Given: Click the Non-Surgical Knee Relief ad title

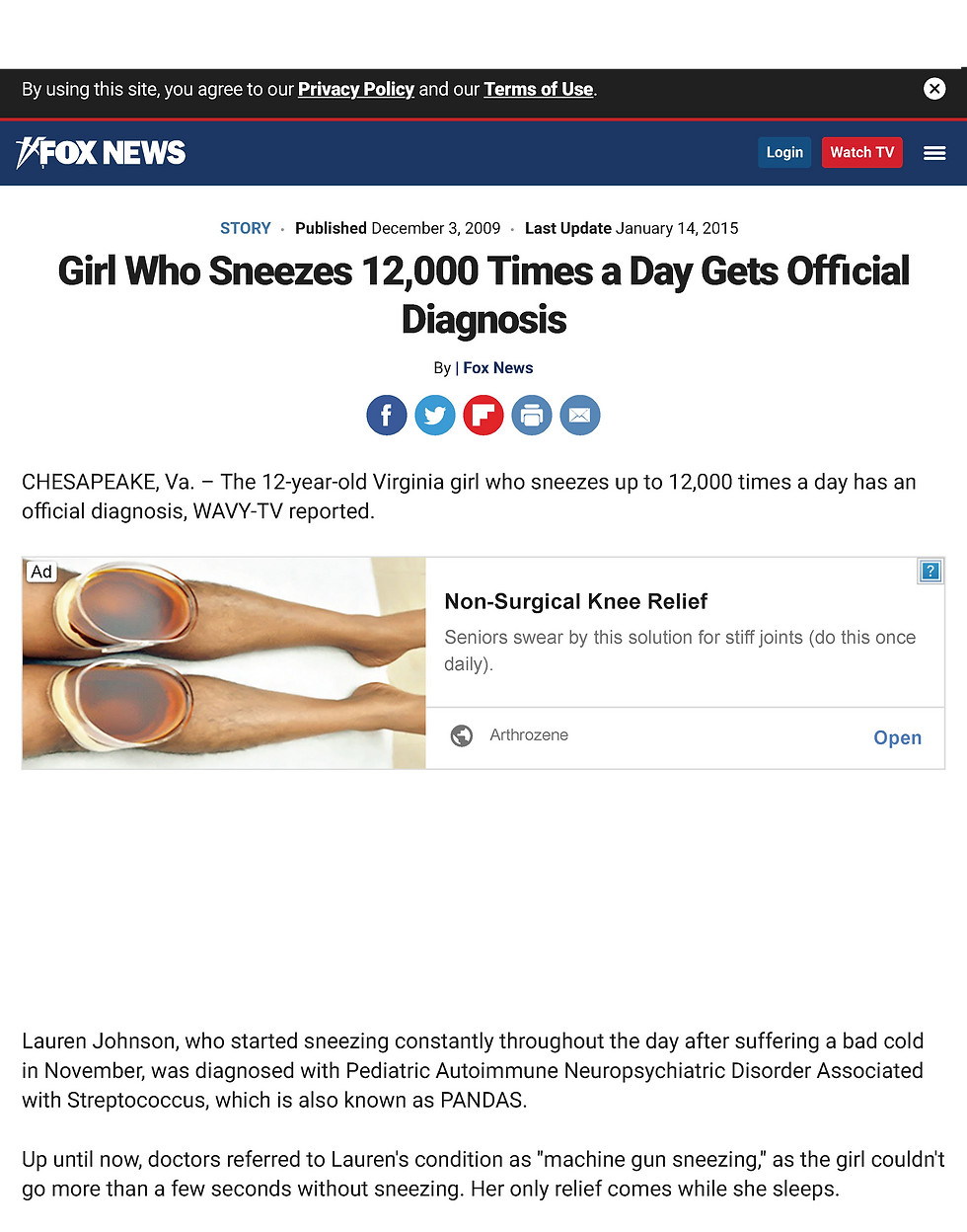Looking at the screenshot, I should point(576,601).
